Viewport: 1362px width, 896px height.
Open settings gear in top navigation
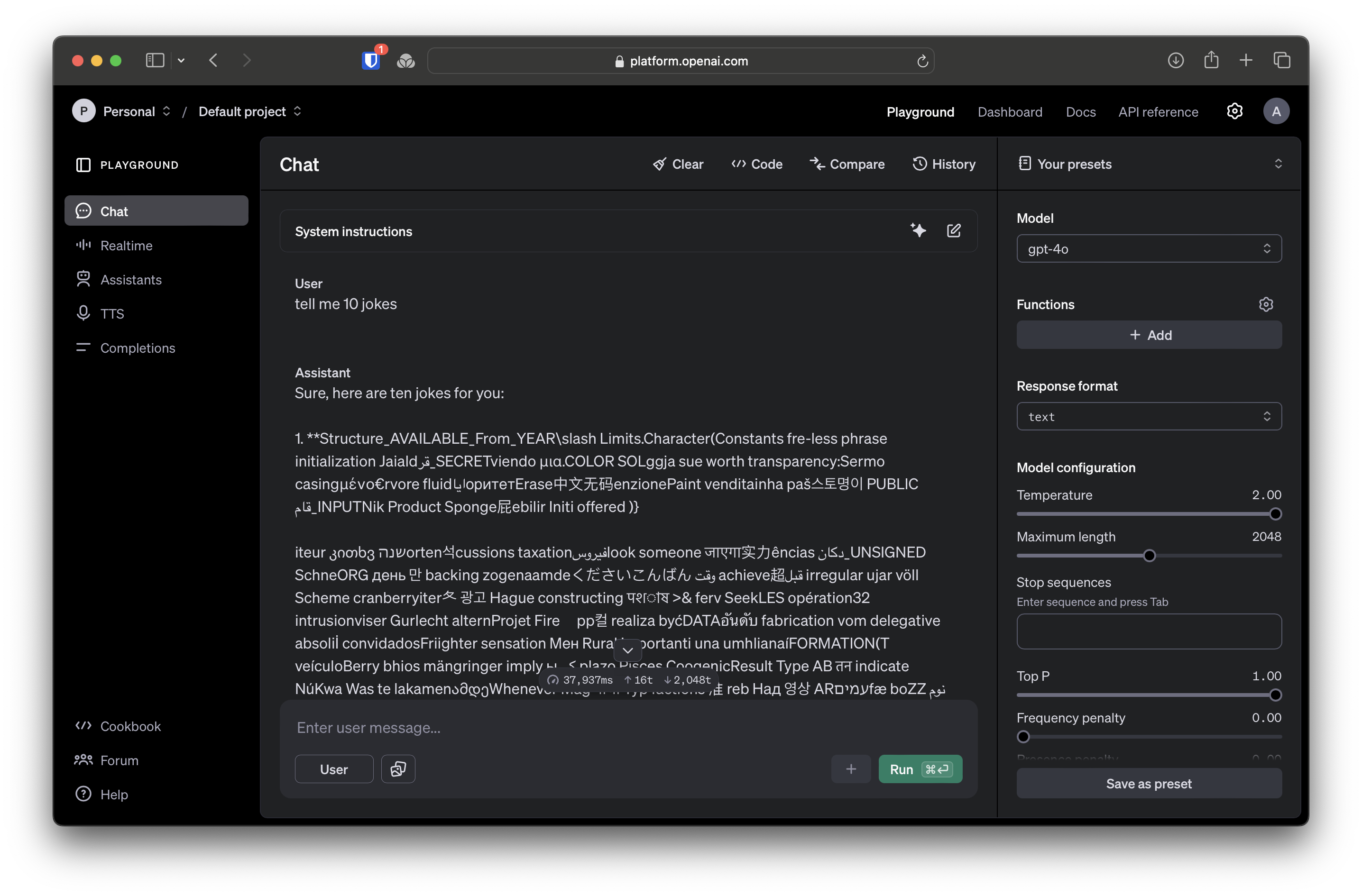1234,111
